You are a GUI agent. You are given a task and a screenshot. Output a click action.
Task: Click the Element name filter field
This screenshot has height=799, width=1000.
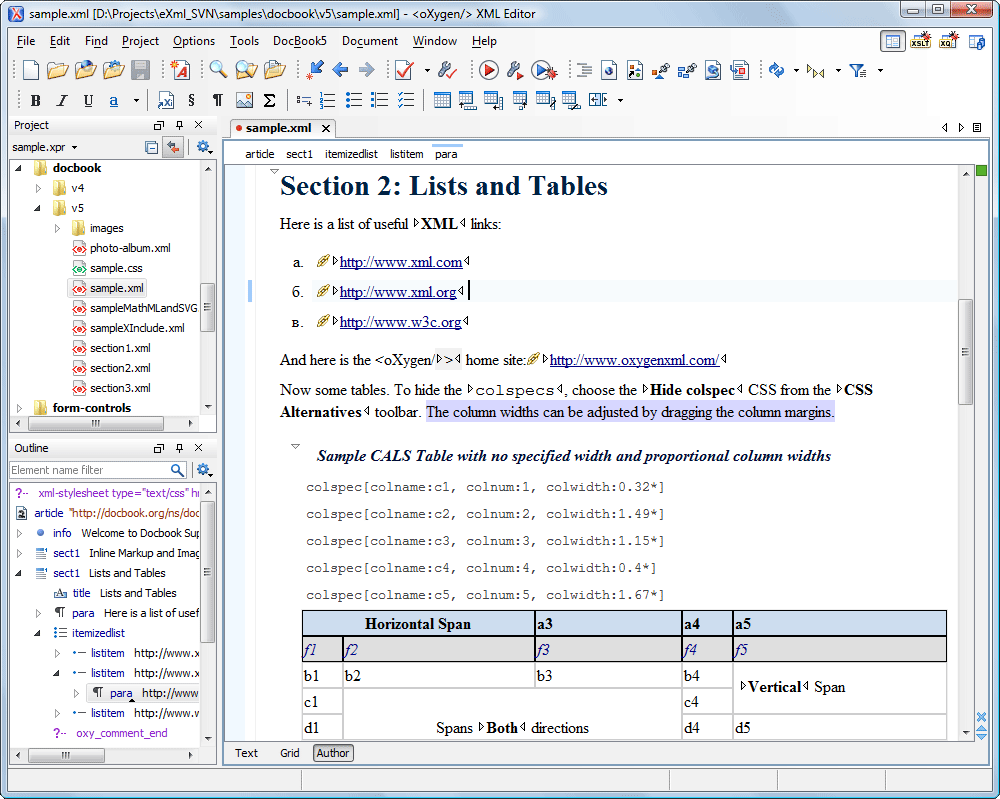[x=89, y=470]
